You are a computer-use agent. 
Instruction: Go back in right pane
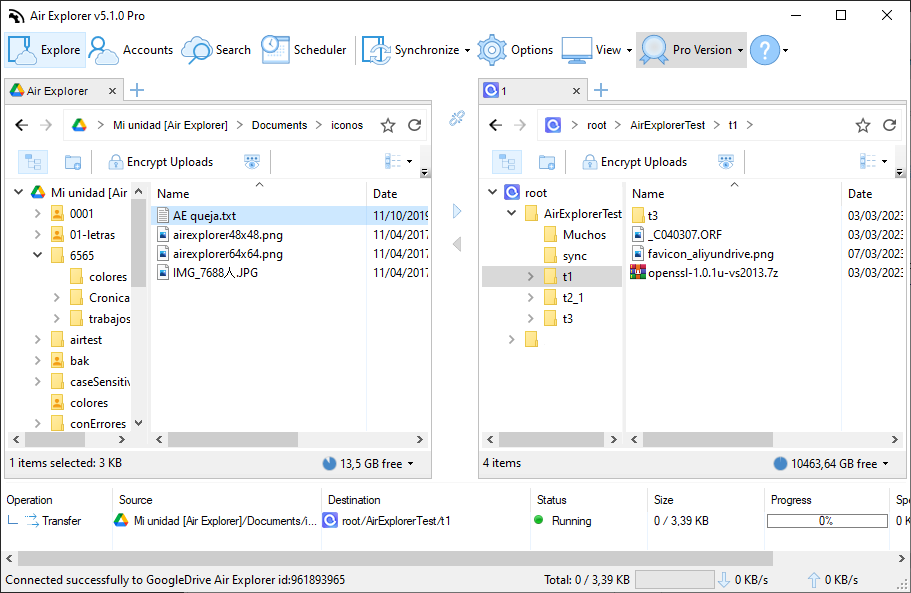(496, 125)
